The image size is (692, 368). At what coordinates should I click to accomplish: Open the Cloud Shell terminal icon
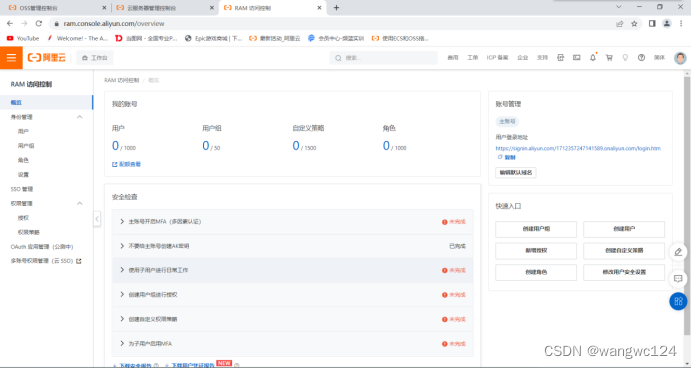click(577, 58)
